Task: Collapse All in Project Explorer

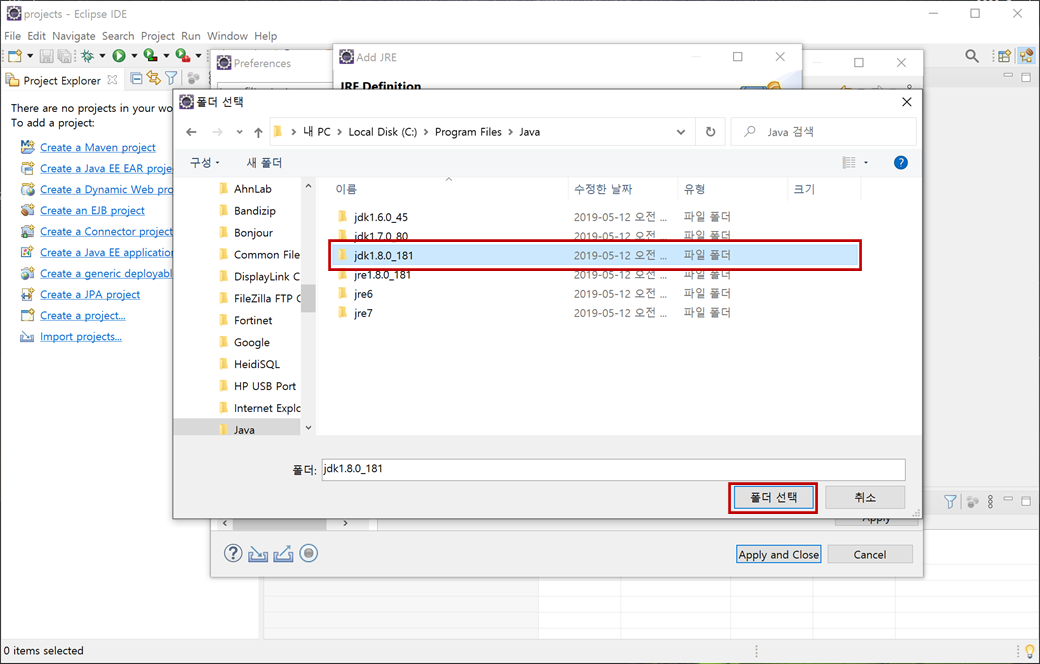Action: click(137, 79)
